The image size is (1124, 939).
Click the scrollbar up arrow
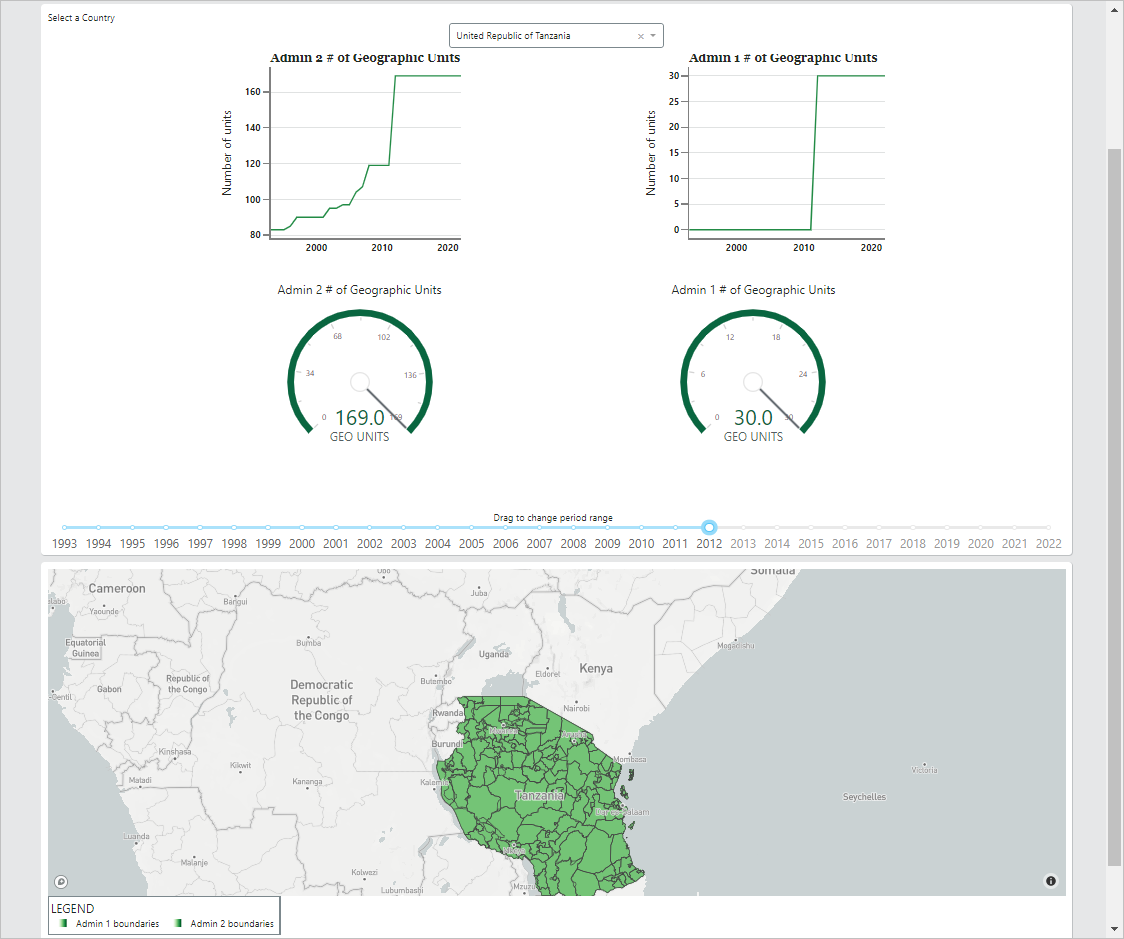click(x=1115, y=9)
